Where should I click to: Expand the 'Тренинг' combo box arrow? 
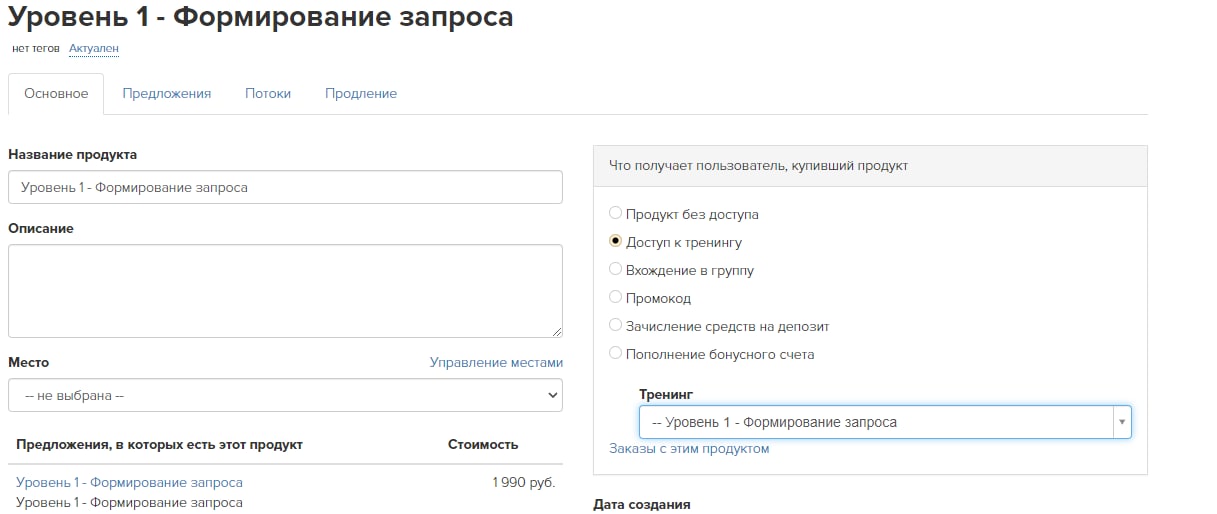(x=1122, y=422)
